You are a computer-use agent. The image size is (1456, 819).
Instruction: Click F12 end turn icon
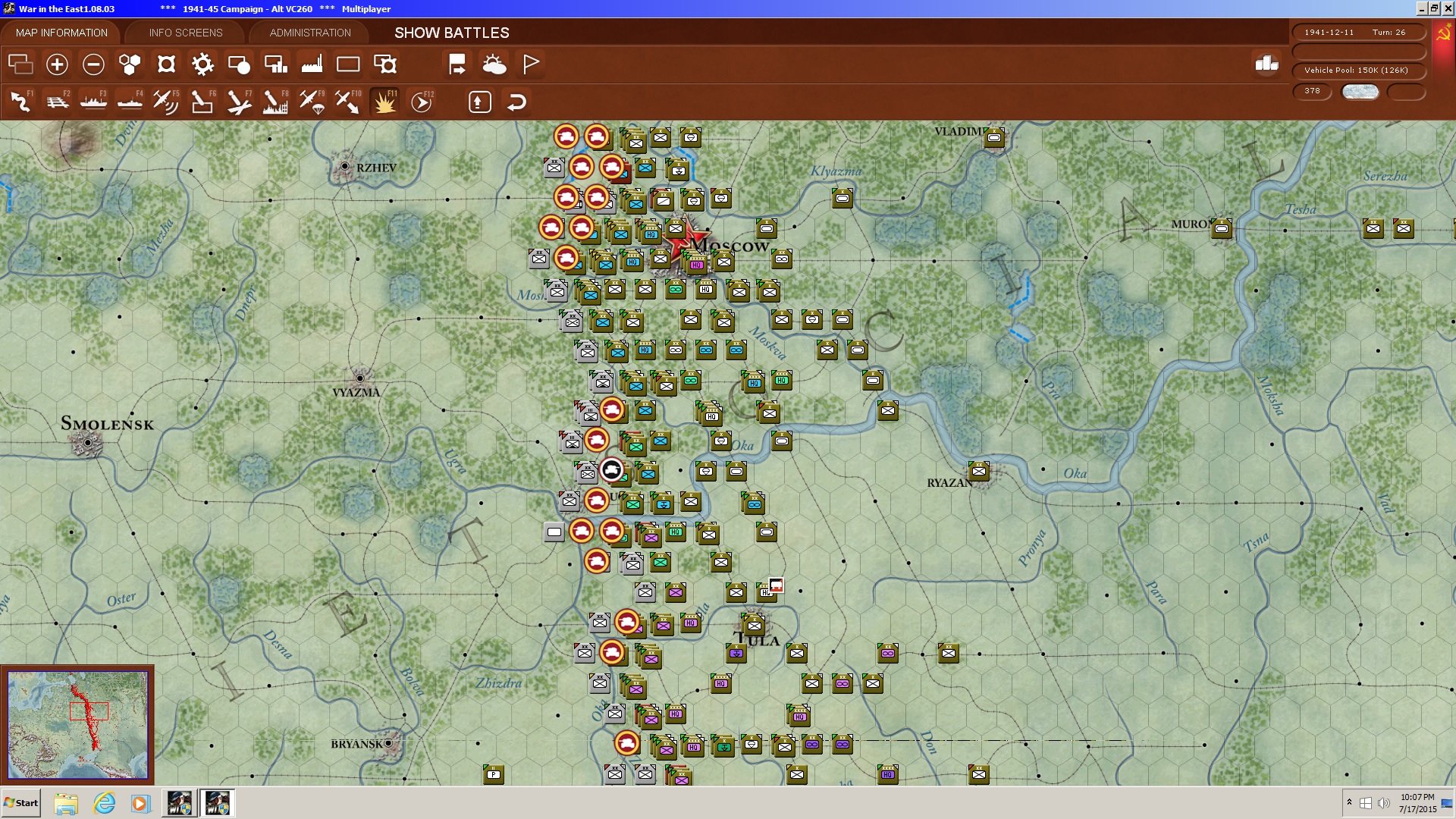pyautogui.click(x=422, y=102)
